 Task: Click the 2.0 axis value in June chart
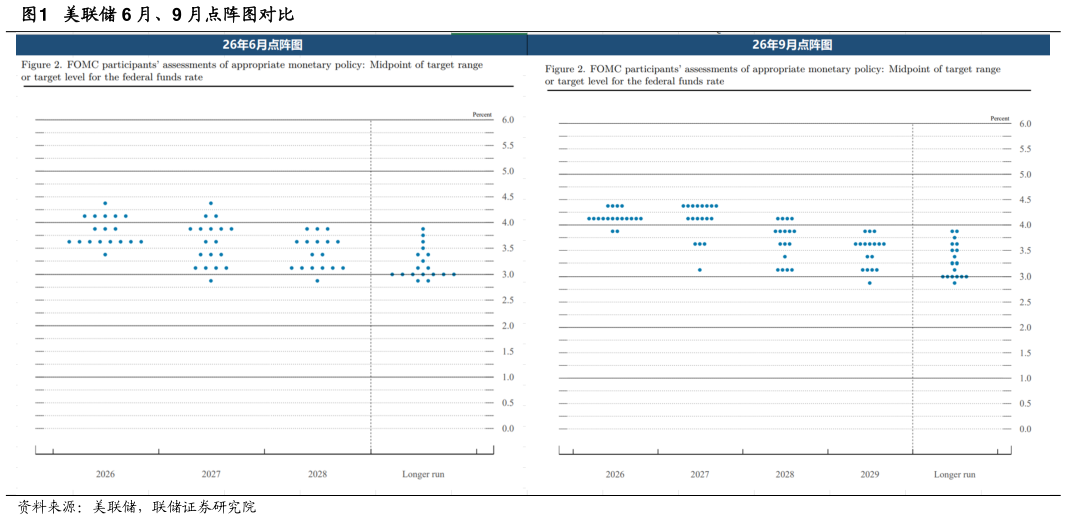[x=508, y=326]
